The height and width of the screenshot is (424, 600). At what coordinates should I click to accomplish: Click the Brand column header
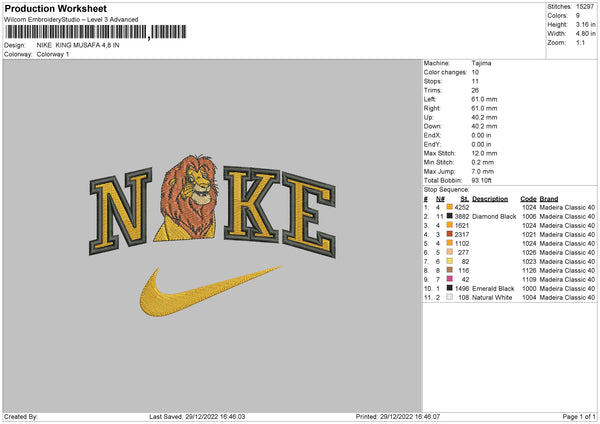[549, 199]
